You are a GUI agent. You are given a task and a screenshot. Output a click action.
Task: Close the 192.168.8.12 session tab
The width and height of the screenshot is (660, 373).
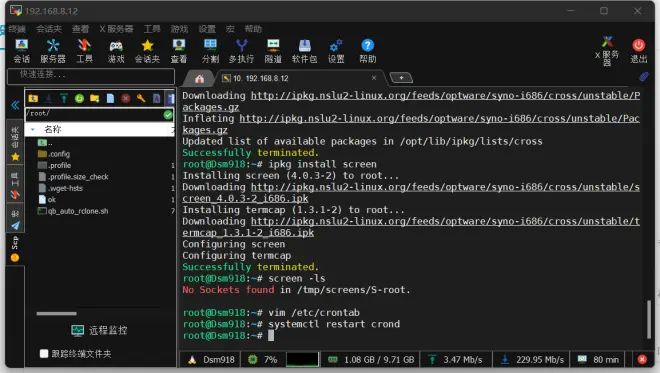pyautogui.click(x=374, y=78)
